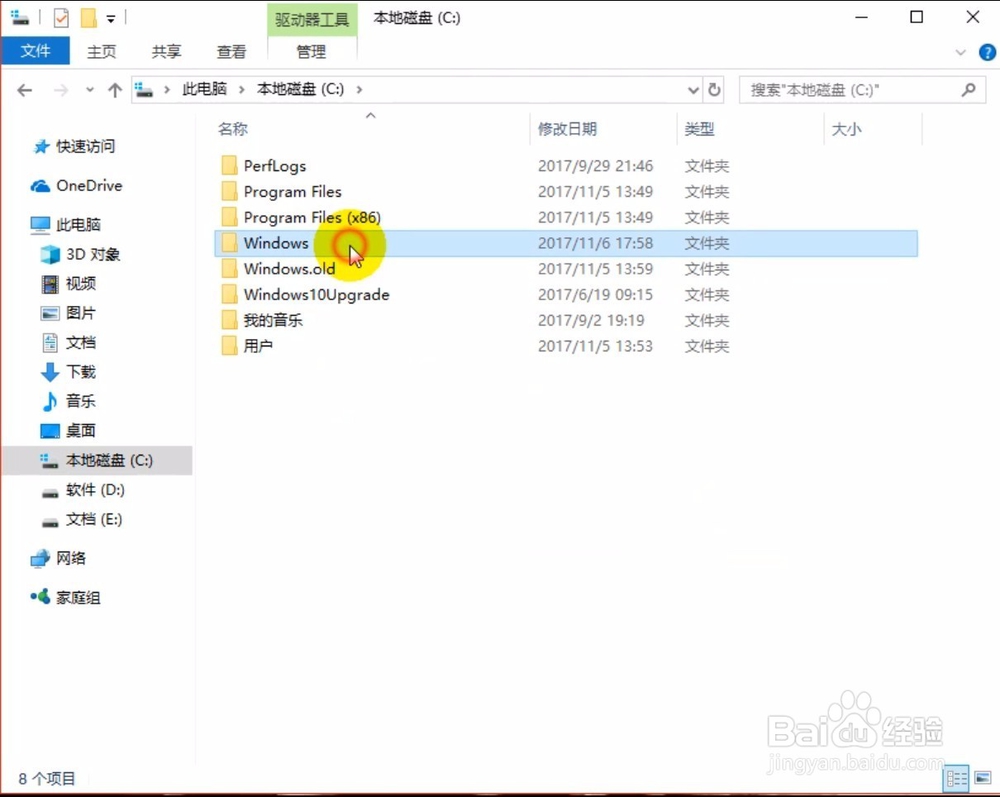
Task: Switch to large icons view via status bar
Action: point(983,777)
